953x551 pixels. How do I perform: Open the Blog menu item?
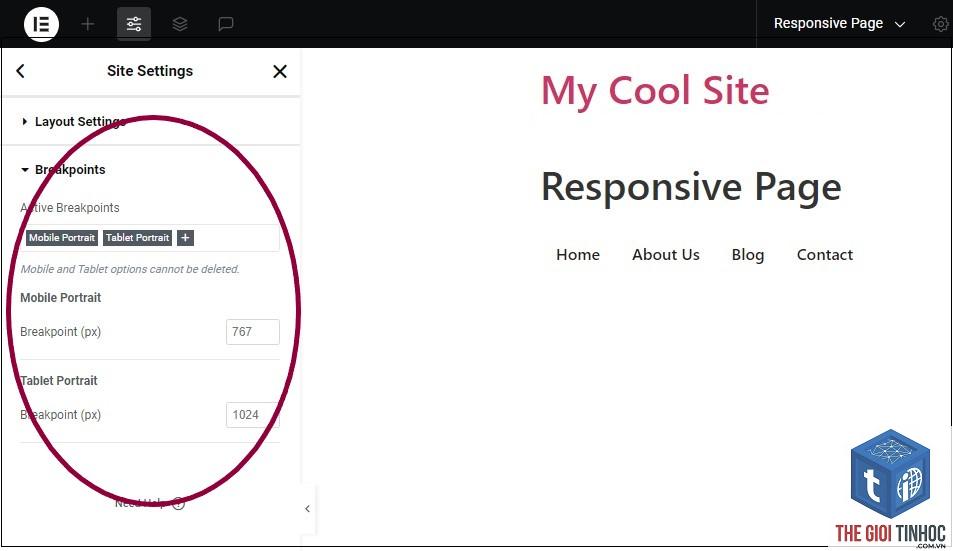pyautogui.click(x=748, y=255)
